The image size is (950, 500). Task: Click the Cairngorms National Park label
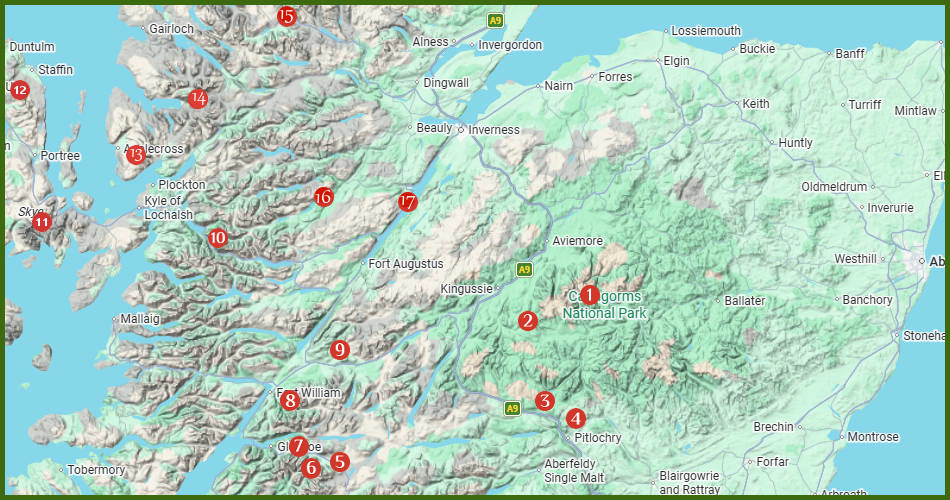(x=604, y=305)
